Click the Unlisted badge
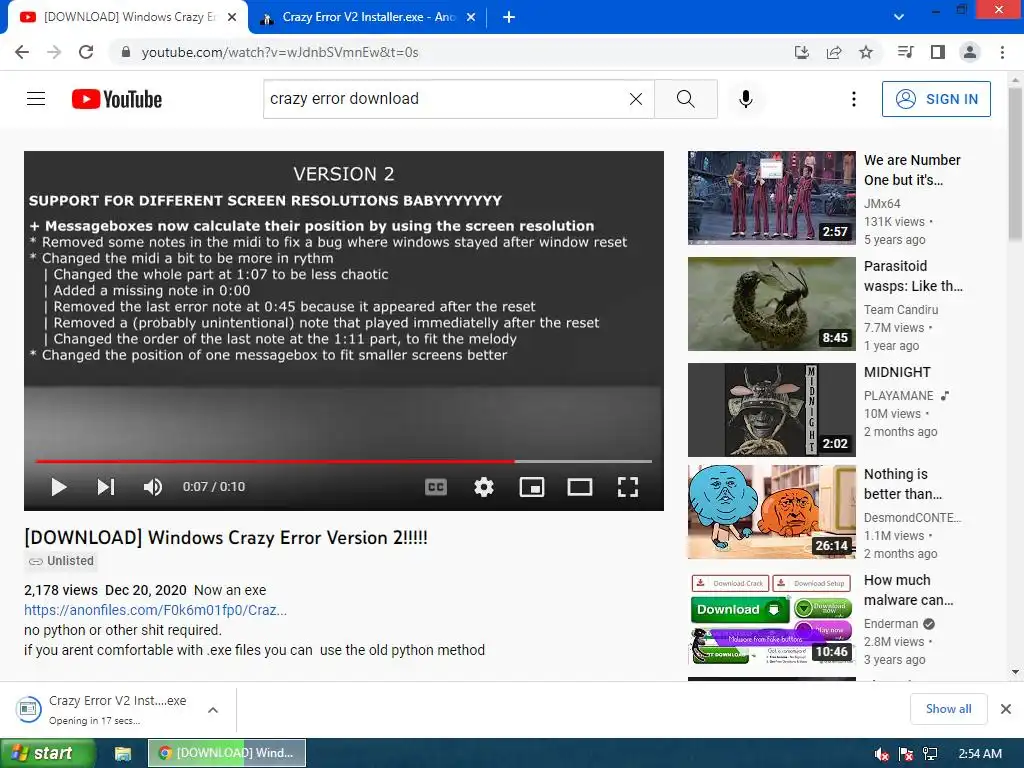1024x768 pixels. pos(61,561)
